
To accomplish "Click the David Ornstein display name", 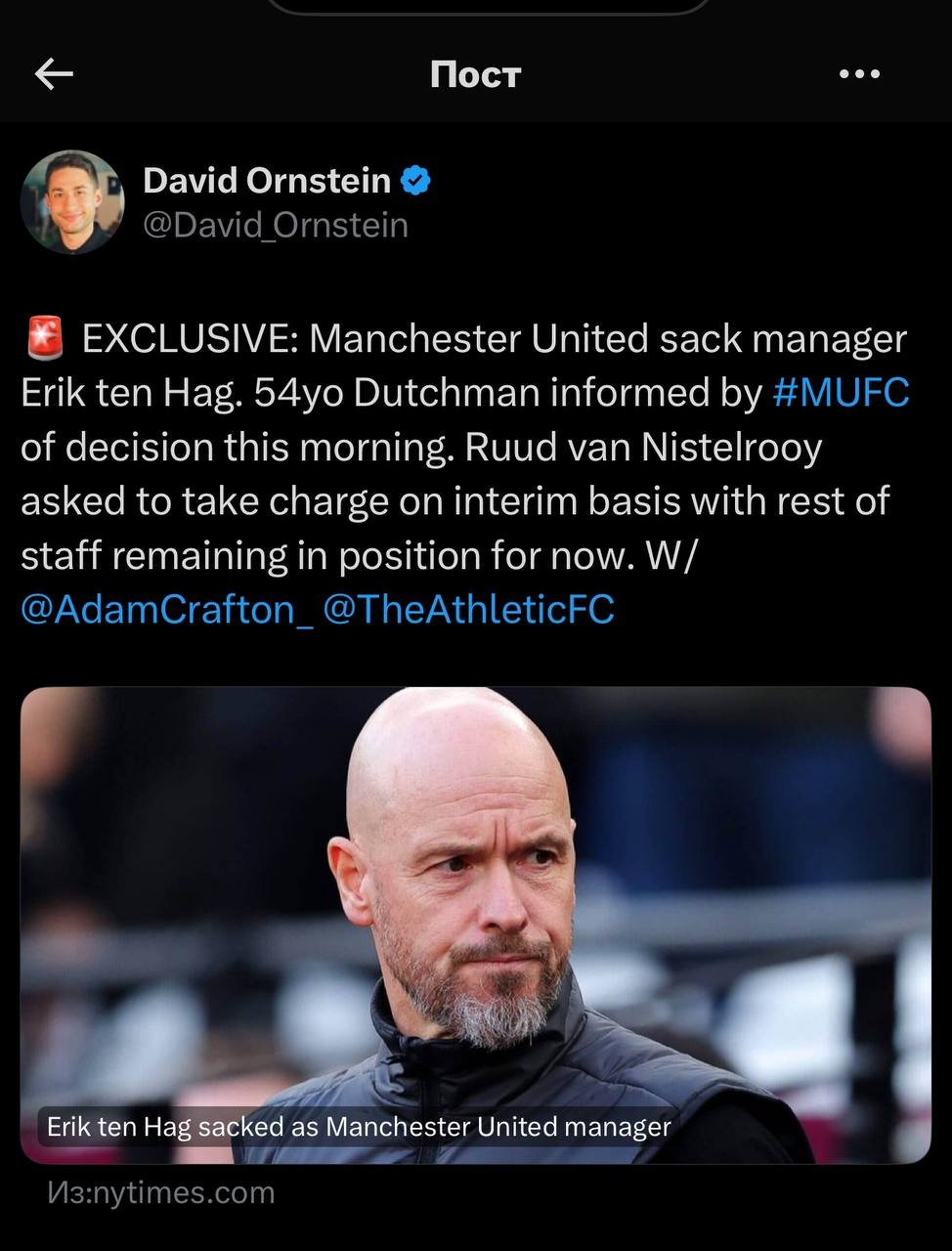I will (x=267, y=180).
